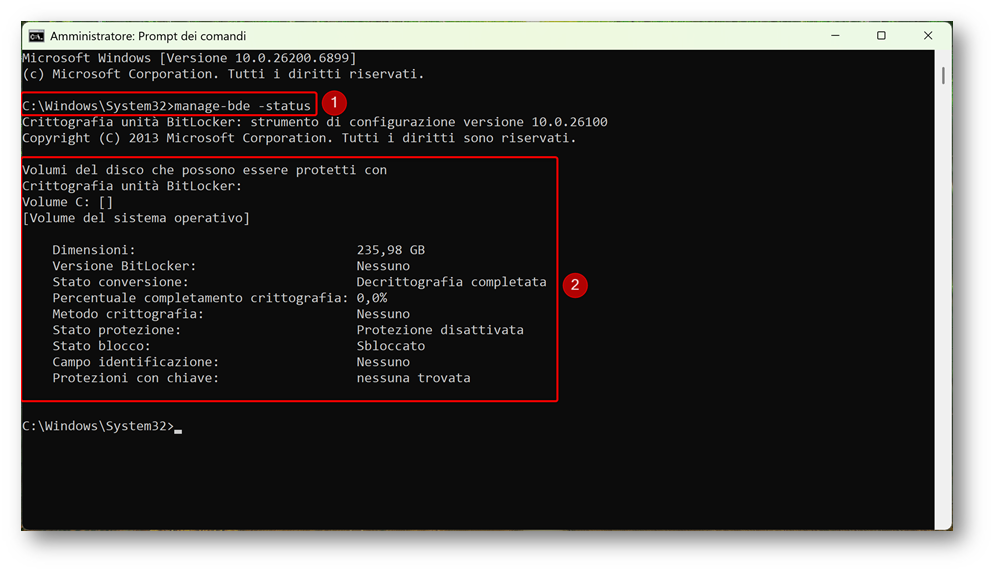The height and width of the screenshot is (573, 995).
Task: Click the 'Crittografia unità BitLocker: strumento' line
Action: click(315, 122)
